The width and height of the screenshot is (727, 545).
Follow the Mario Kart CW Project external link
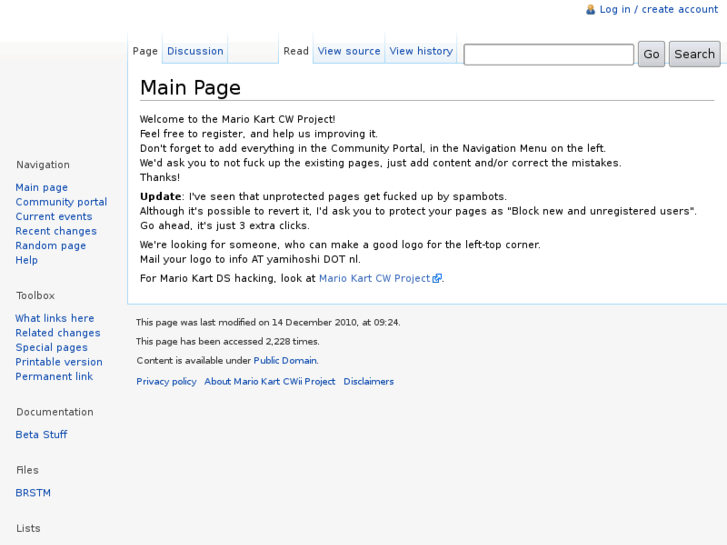click(375, 278)
